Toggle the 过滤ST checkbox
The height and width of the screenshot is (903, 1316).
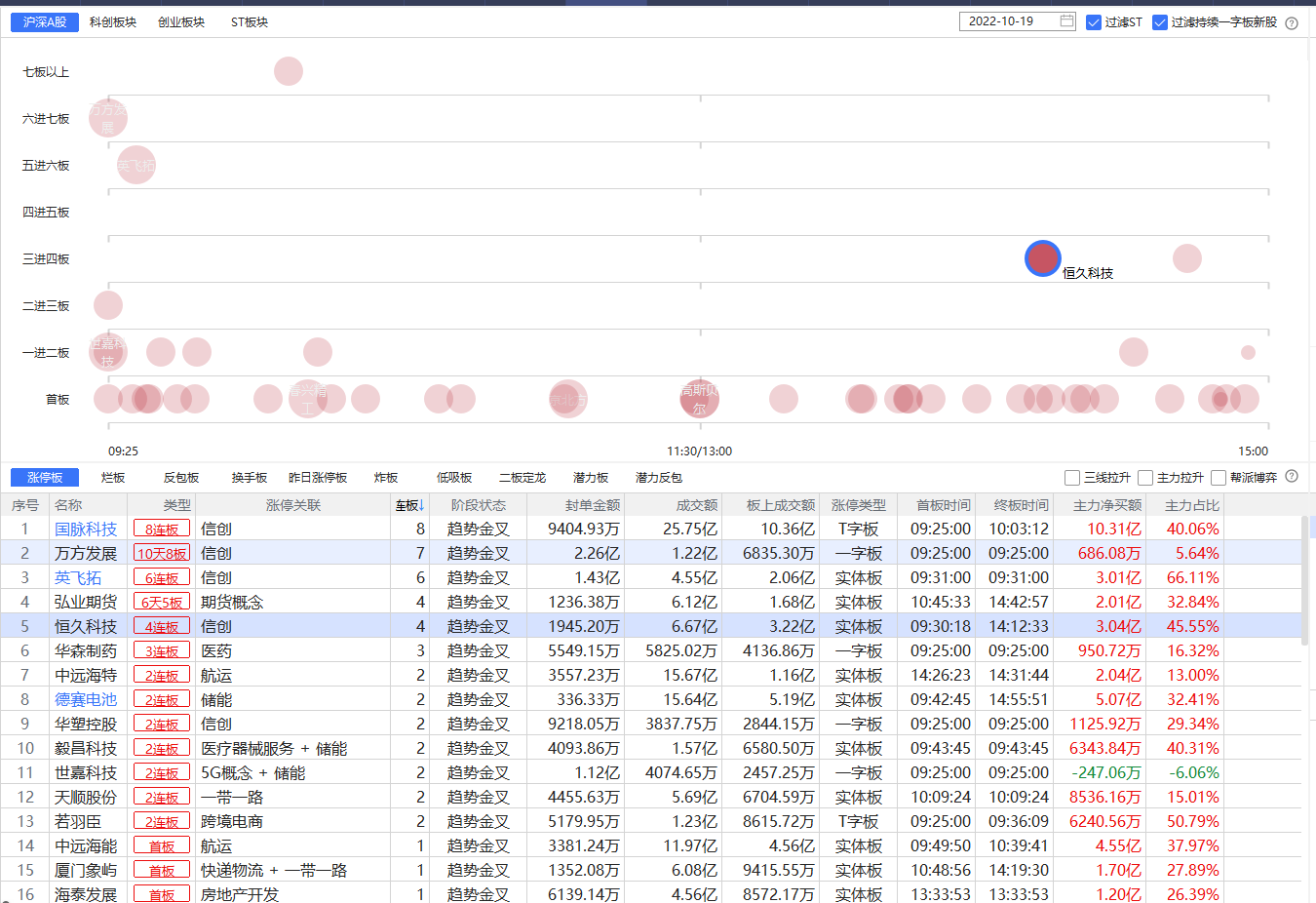[x=1094, y=22]
